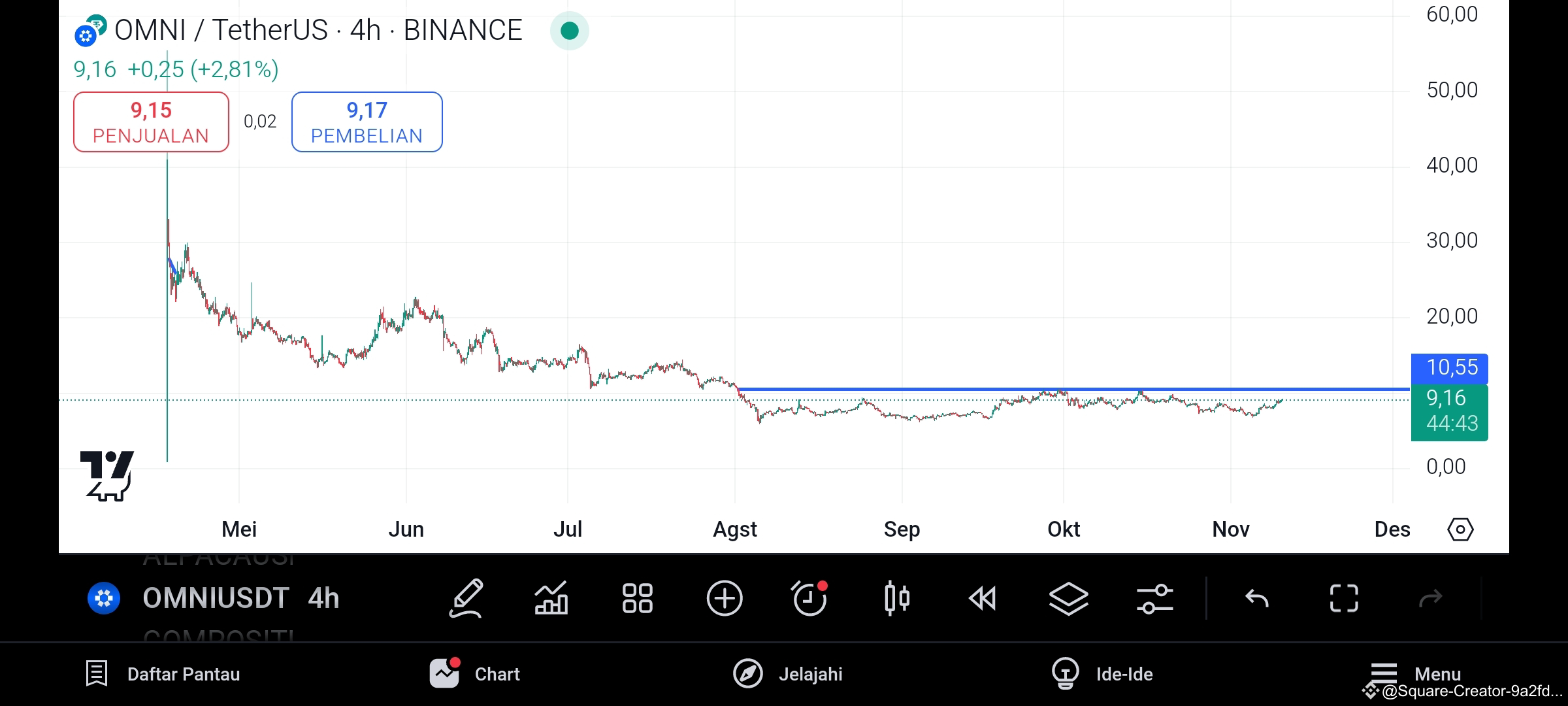Viewport: 1568px width, 706px height.
Task: Undo the last chart action
Action: 1257,598
